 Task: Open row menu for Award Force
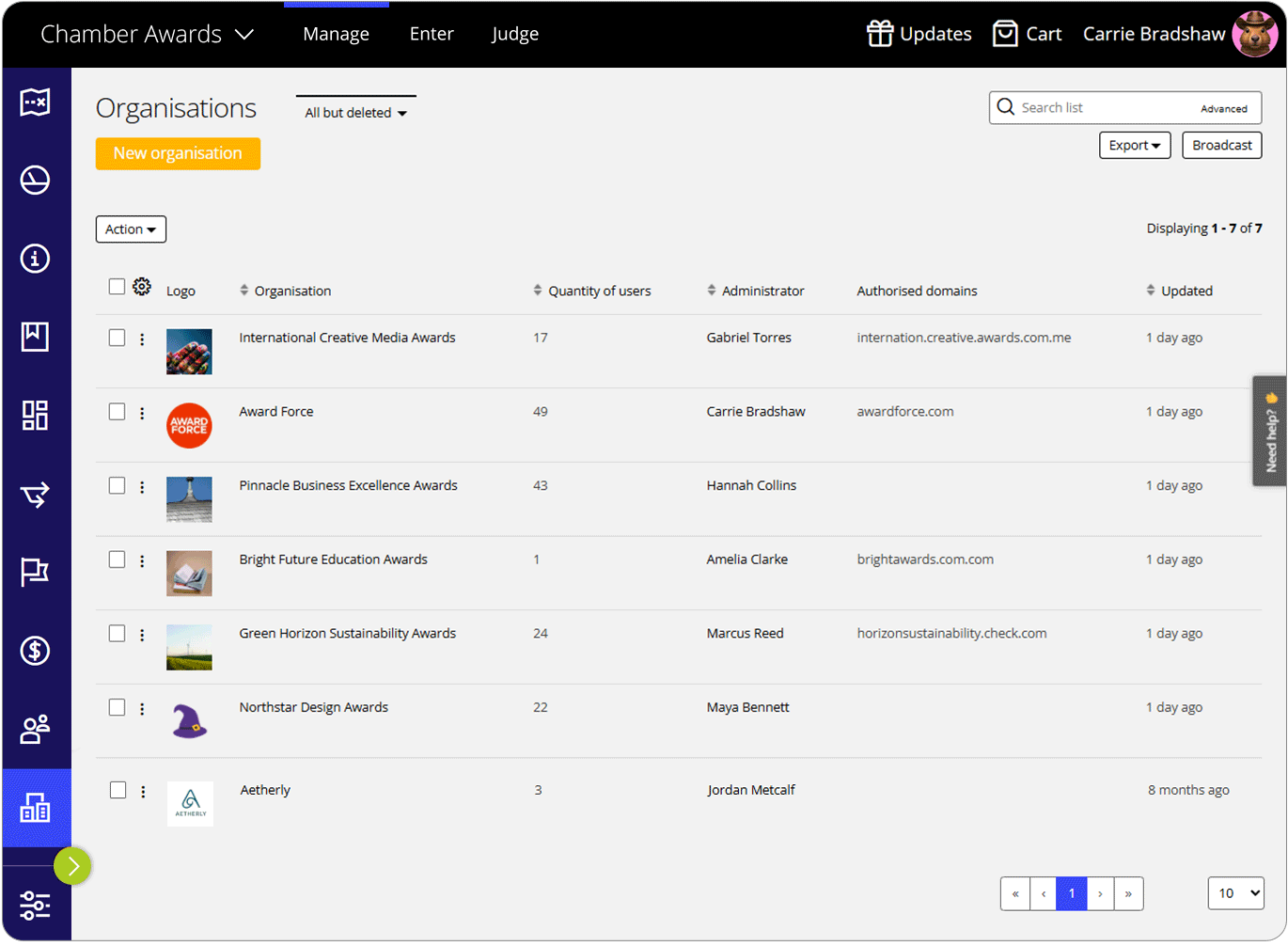click(x=142, y=413)
